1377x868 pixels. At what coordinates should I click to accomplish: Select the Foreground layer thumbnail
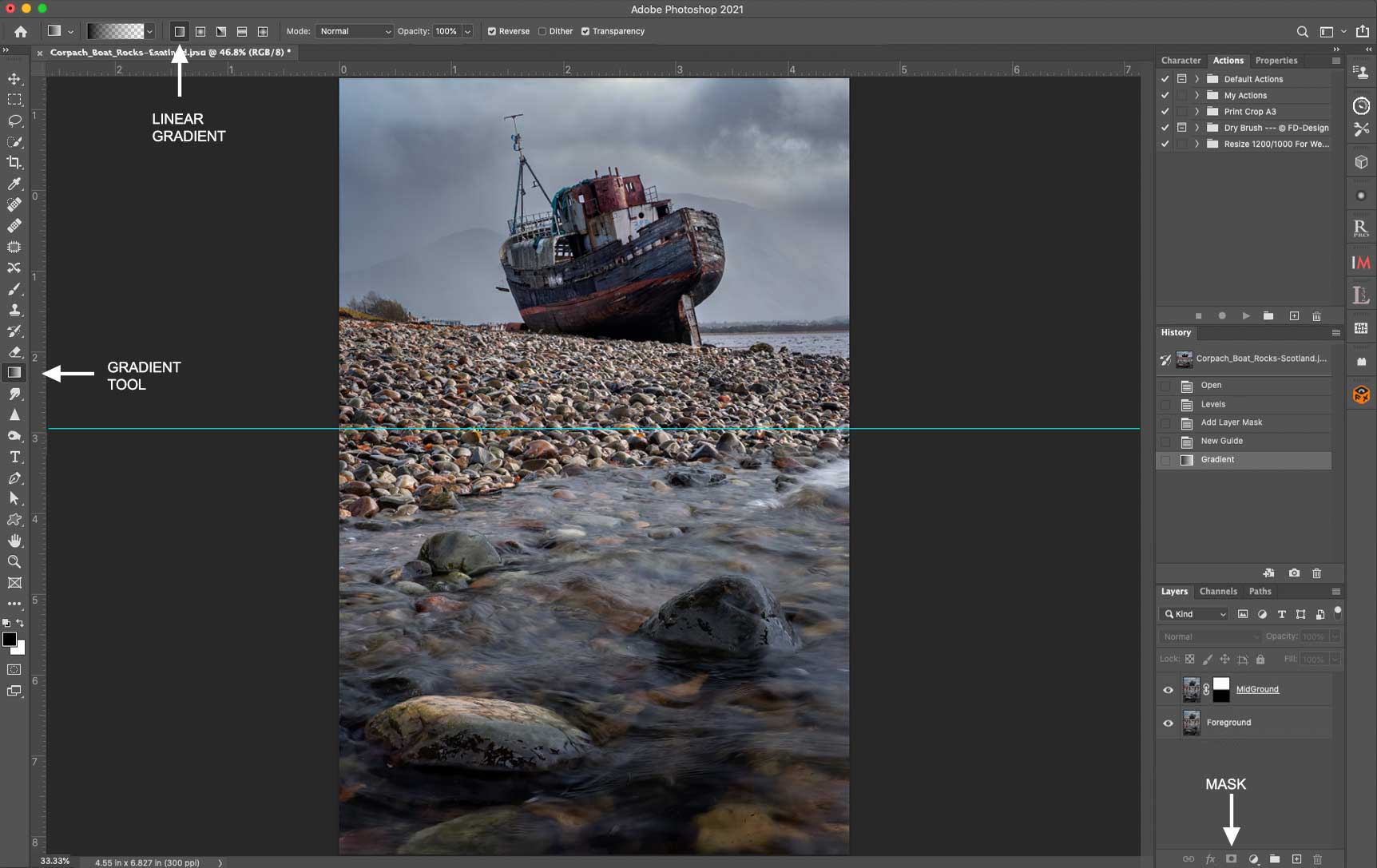pos(1191,723)
